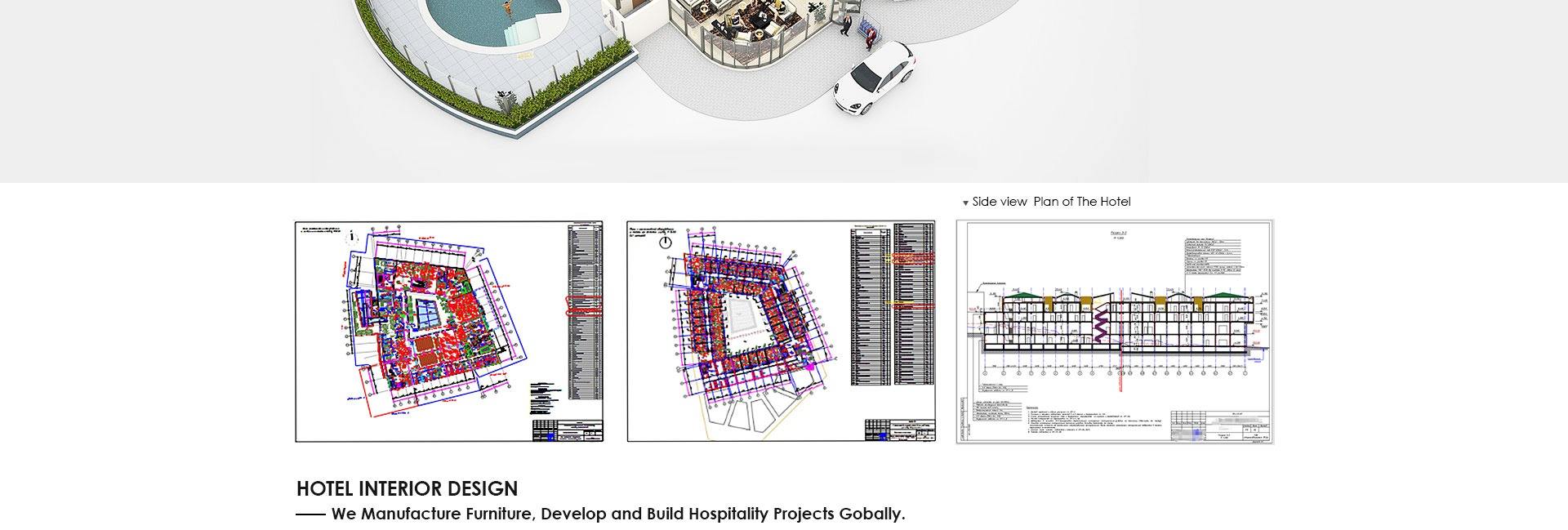Click the 'We Manufacture Furniture' tagline text
Image resolution: width=1568 pixels, height=530 pixels.
coord(618,514)
